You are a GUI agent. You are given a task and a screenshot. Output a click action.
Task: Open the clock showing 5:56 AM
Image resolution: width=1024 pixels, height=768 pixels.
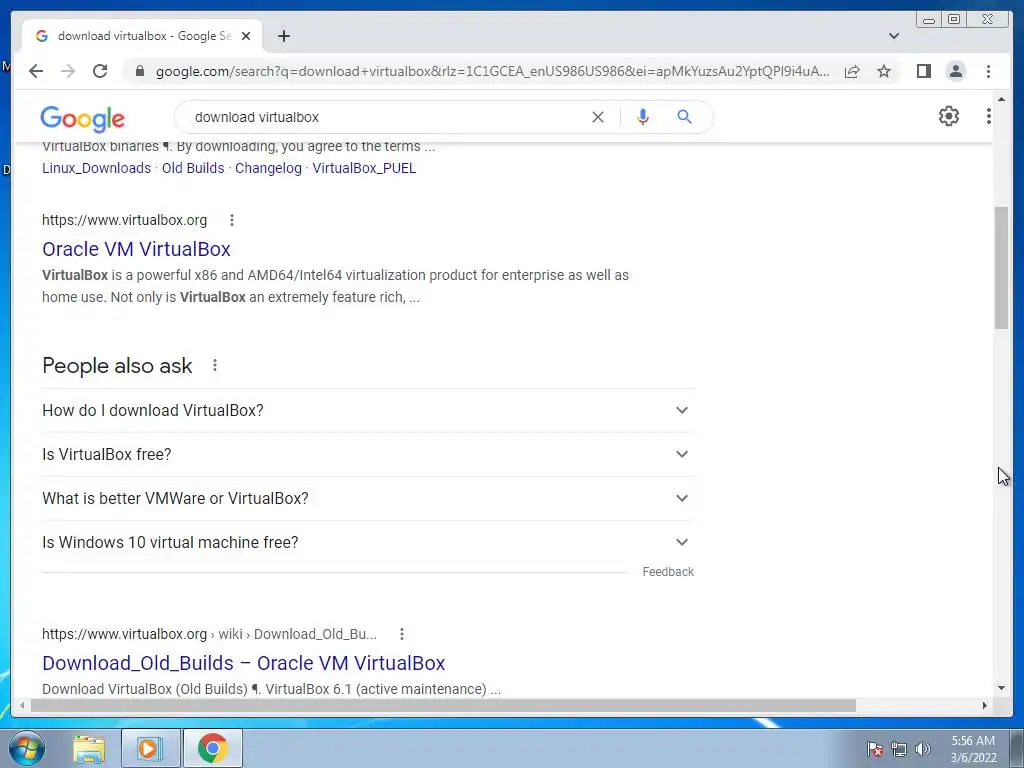(x=973, y=749)
